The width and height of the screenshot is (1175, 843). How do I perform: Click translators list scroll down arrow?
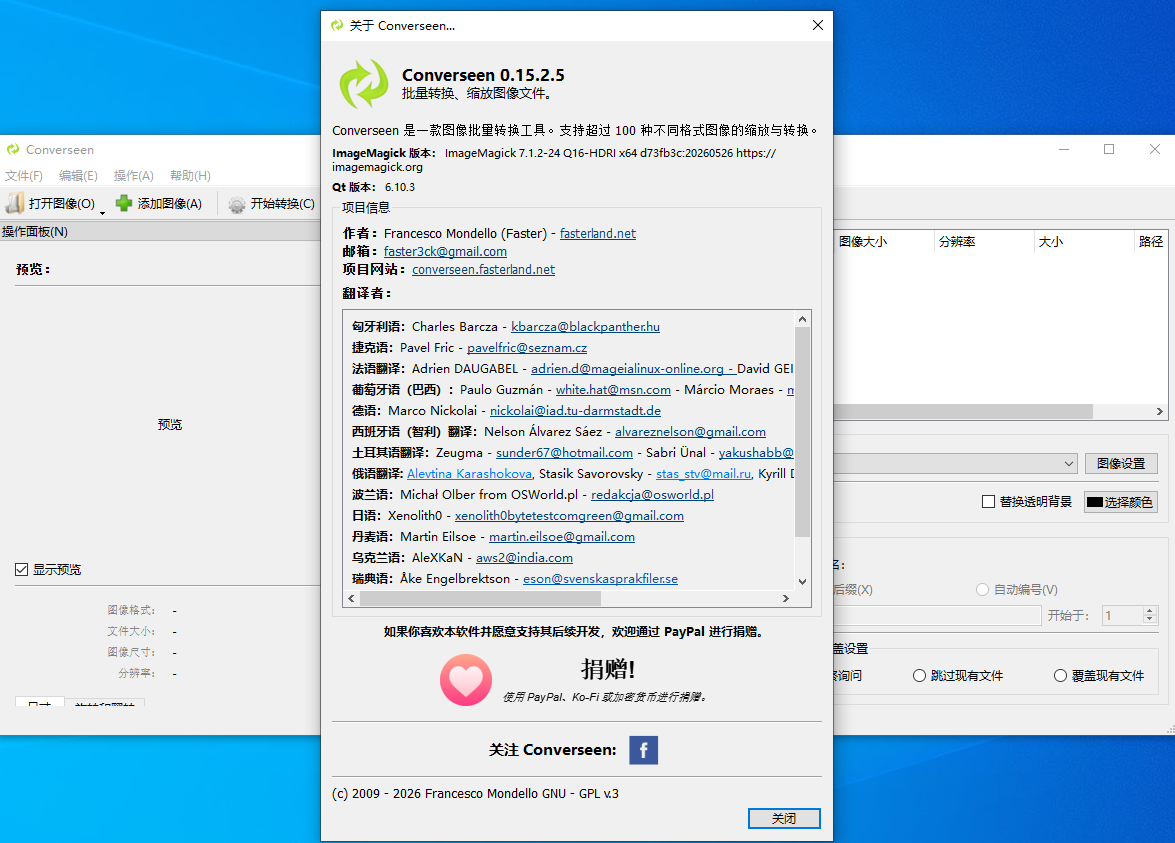(802, 581)
